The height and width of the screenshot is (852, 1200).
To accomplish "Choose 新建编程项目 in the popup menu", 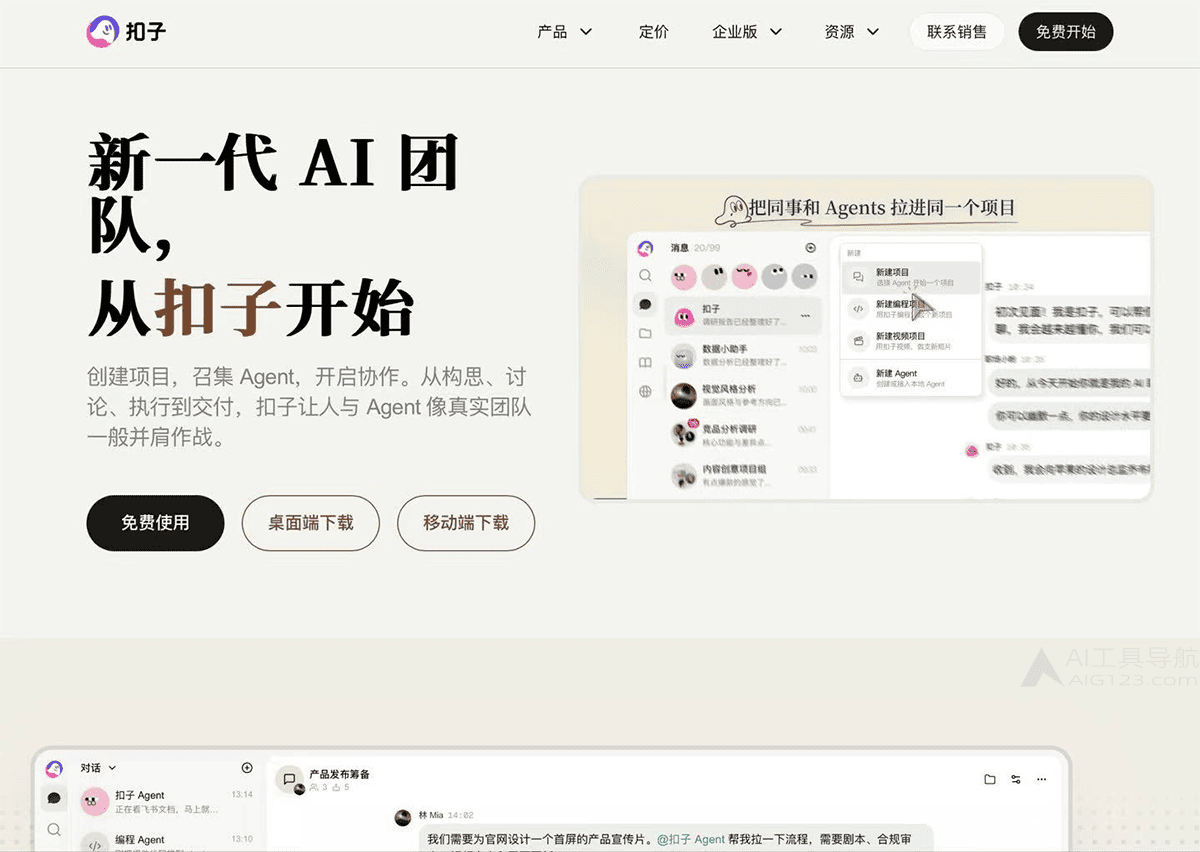I will (x=910, y=309).
